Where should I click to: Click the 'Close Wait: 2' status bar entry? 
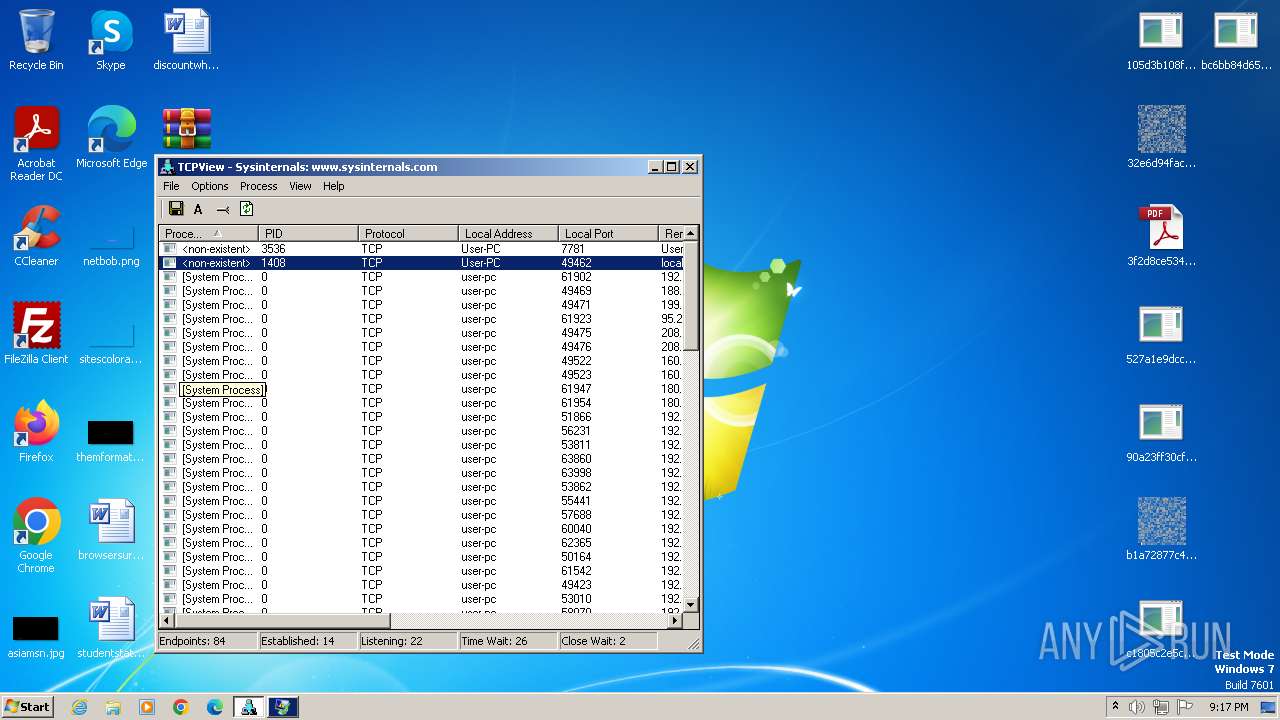tap(608, 641)
